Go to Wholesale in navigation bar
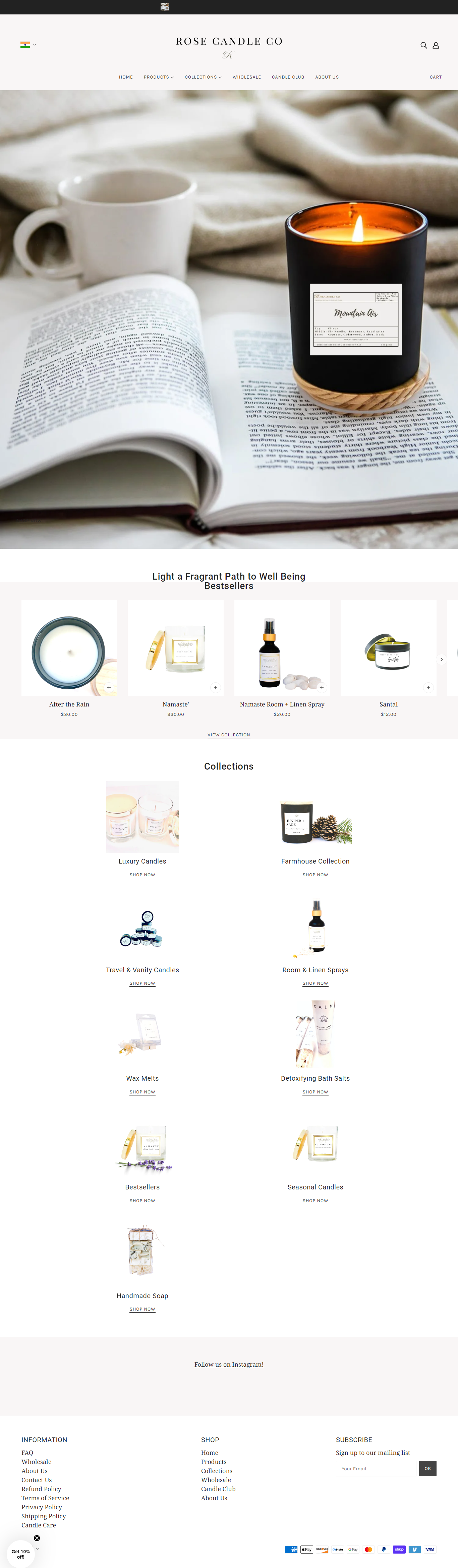 (247, 77)
